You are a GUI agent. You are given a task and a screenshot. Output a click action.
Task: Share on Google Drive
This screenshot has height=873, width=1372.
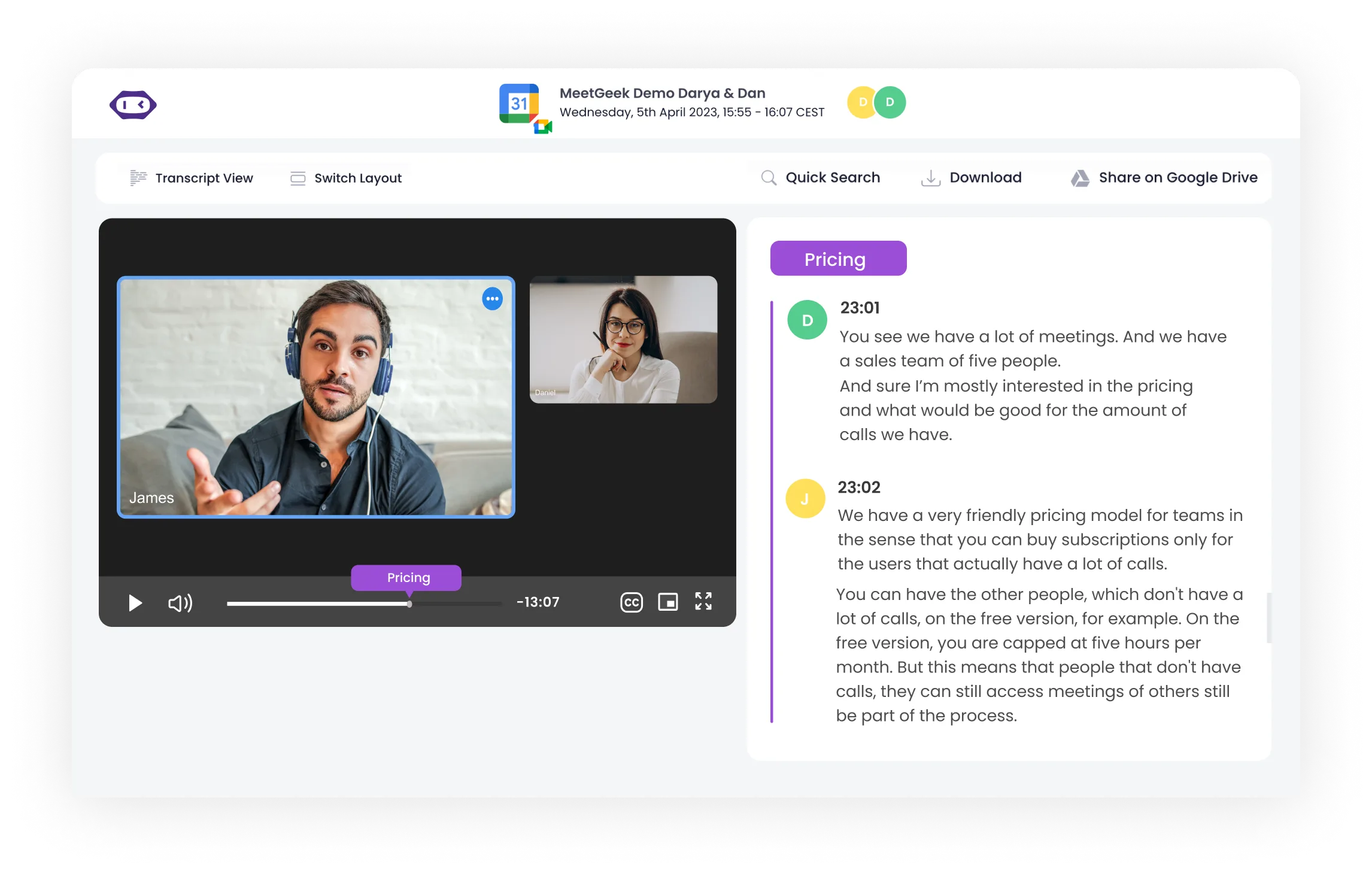(x=1164, y=178)
